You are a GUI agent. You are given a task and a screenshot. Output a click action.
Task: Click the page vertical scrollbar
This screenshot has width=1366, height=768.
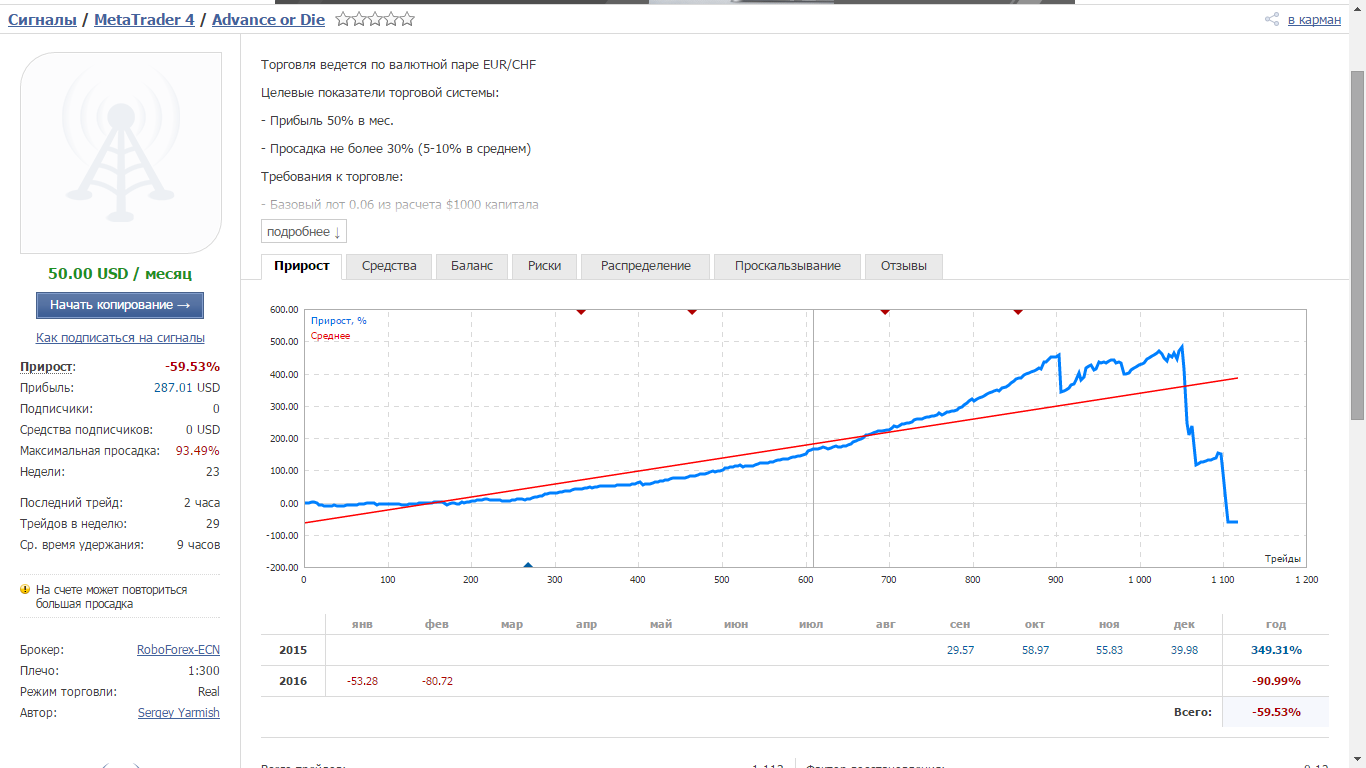(x=1357, y=245)
